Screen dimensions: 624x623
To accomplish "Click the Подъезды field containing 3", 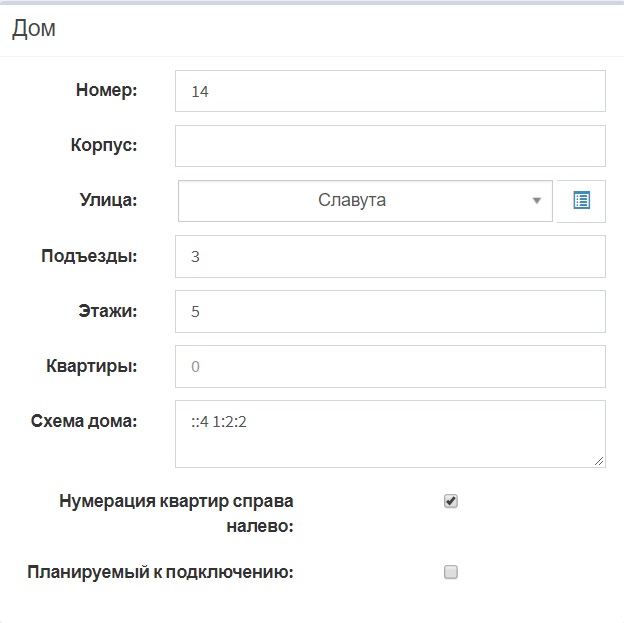I will (x=390, y=256).
